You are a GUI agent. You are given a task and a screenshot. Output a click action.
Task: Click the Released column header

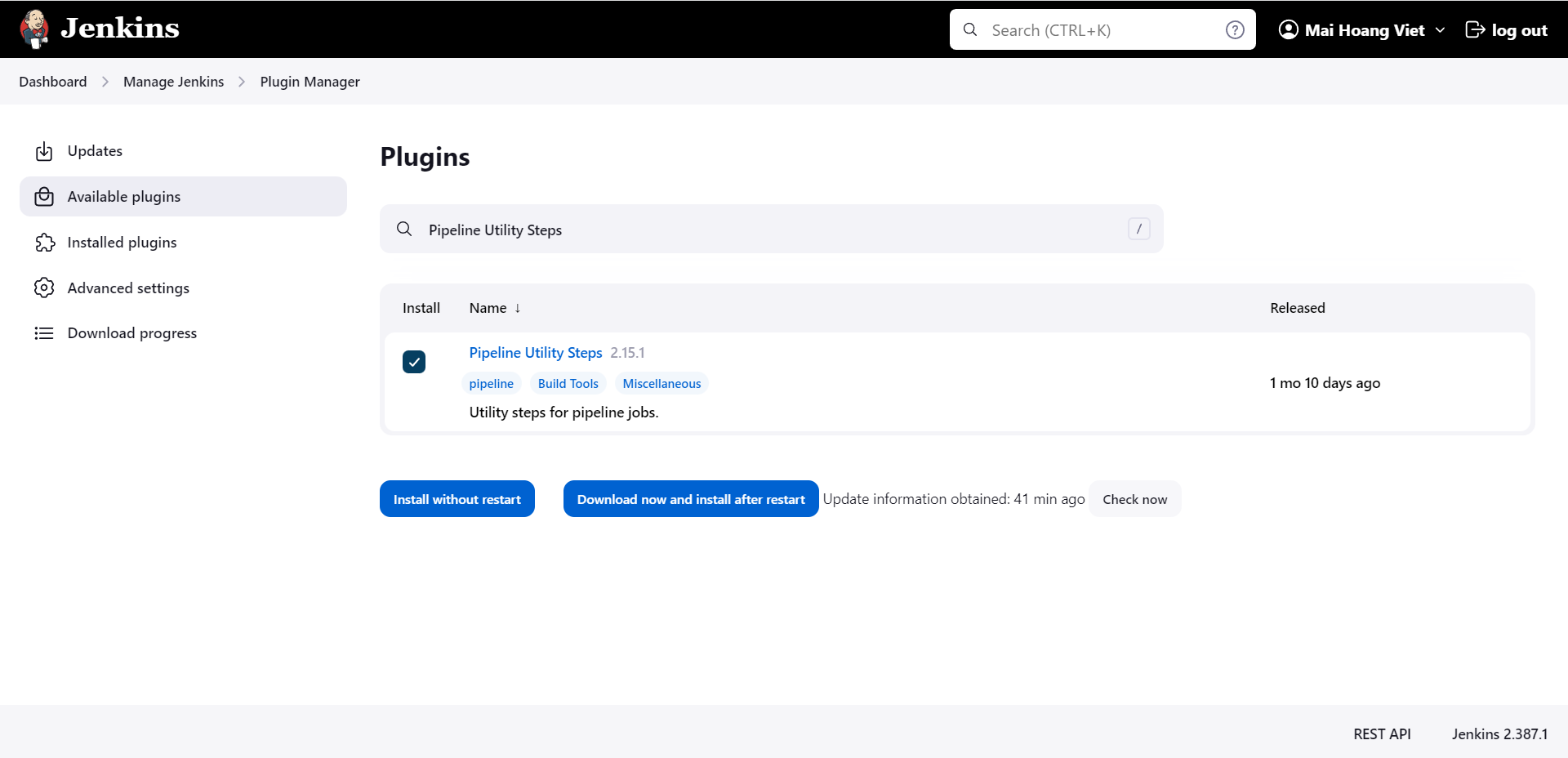pyautogui.click(x=1297, y=308)
